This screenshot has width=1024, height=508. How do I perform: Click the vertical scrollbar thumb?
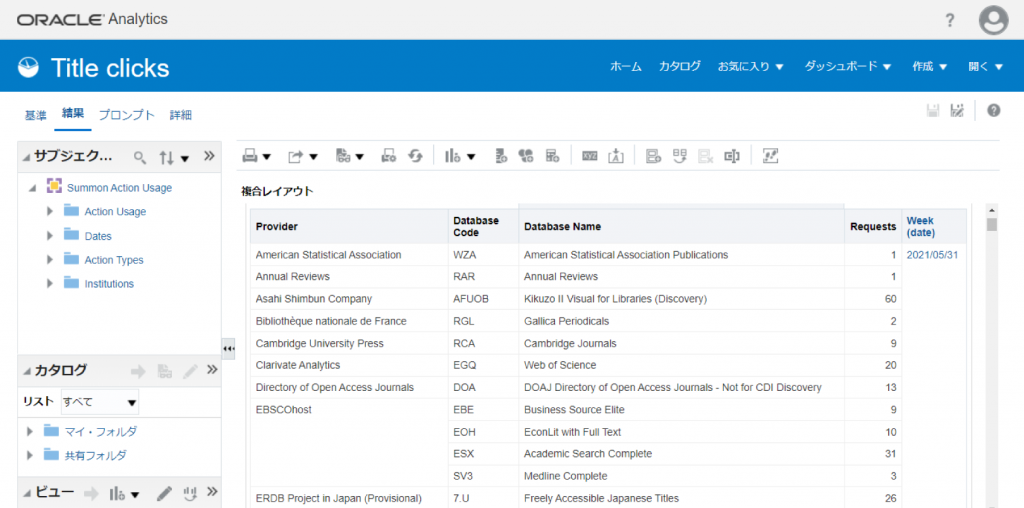click(992, 225)
